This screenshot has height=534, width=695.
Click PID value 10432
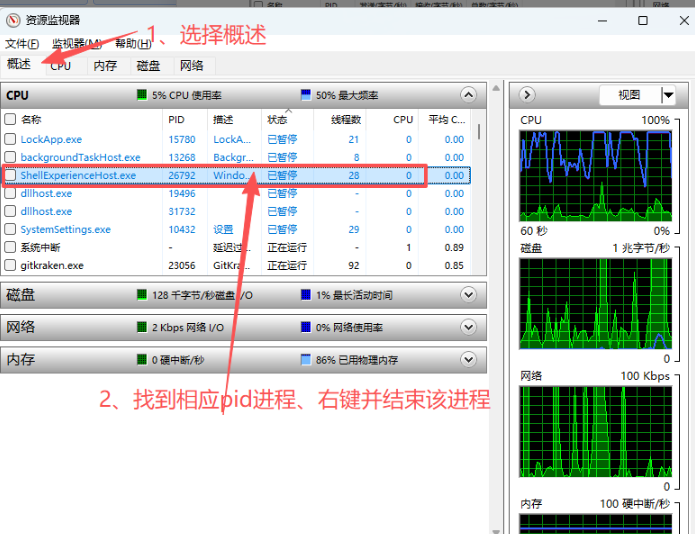182,229
